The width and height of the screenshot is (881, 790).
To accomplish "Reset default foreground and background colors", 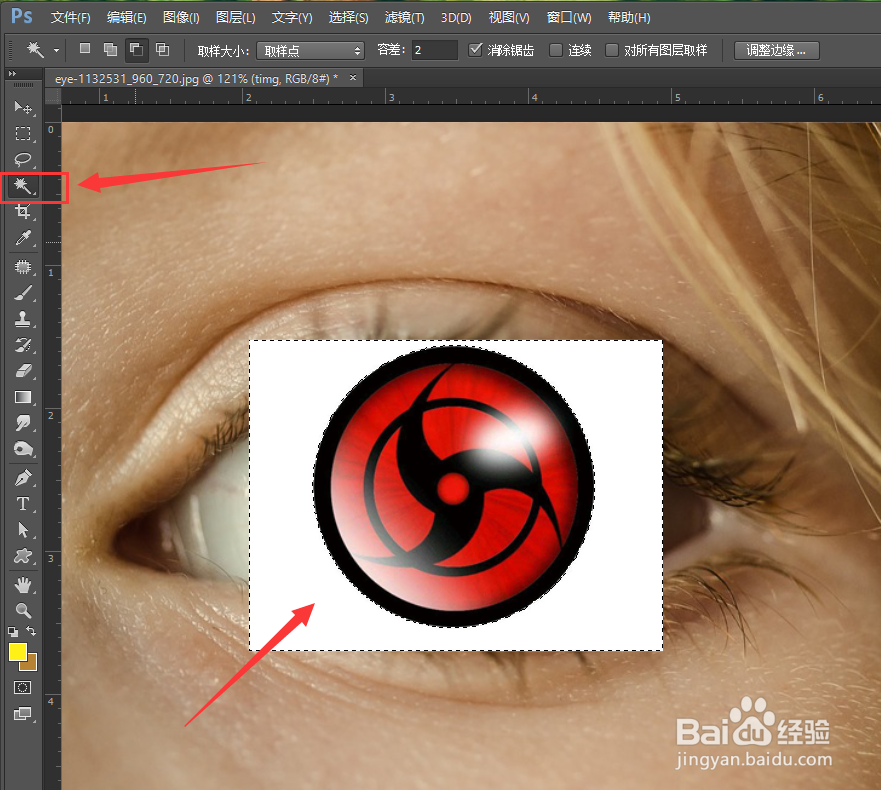I will click(13, 632).
